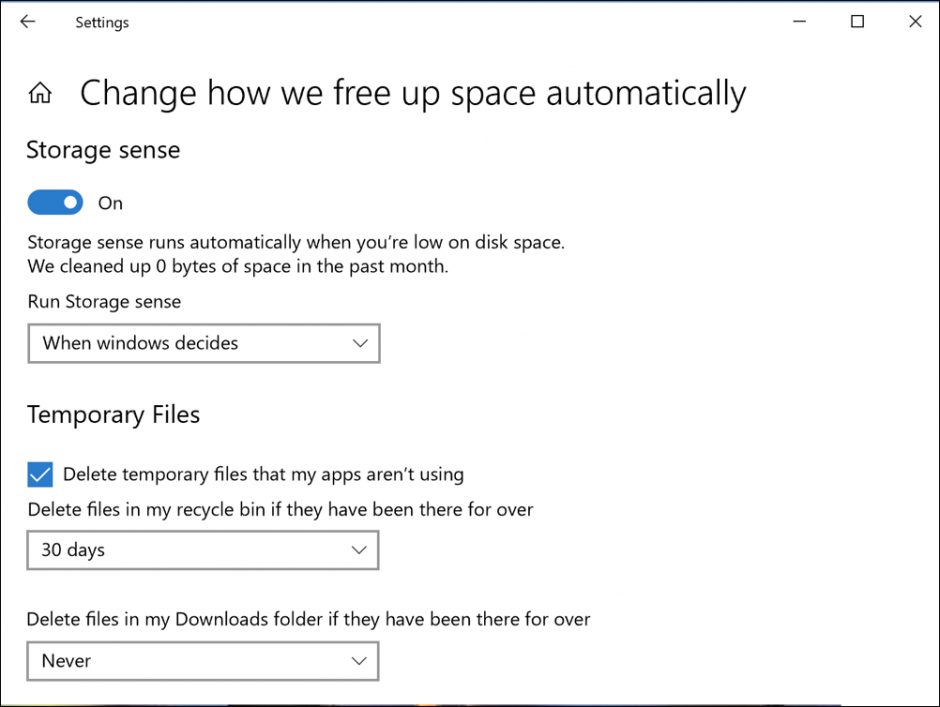The height and width of the screenshot is (707, 940).
Task: Uncheck delete temporary files my apps aren't using
Action: pos(40,474)
